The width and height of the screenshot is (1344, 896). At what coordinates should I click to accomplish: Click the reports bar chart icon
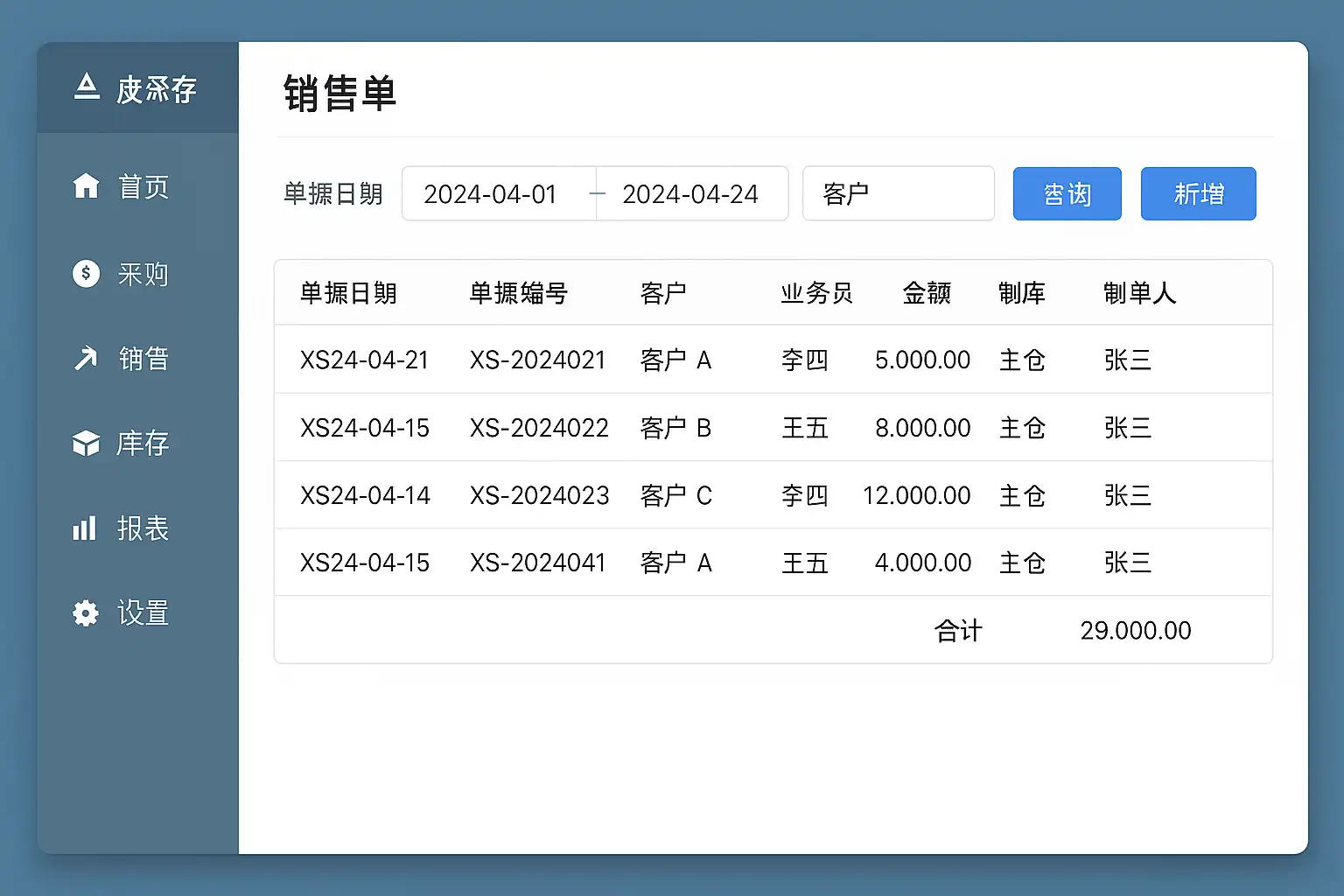(85, 528)
